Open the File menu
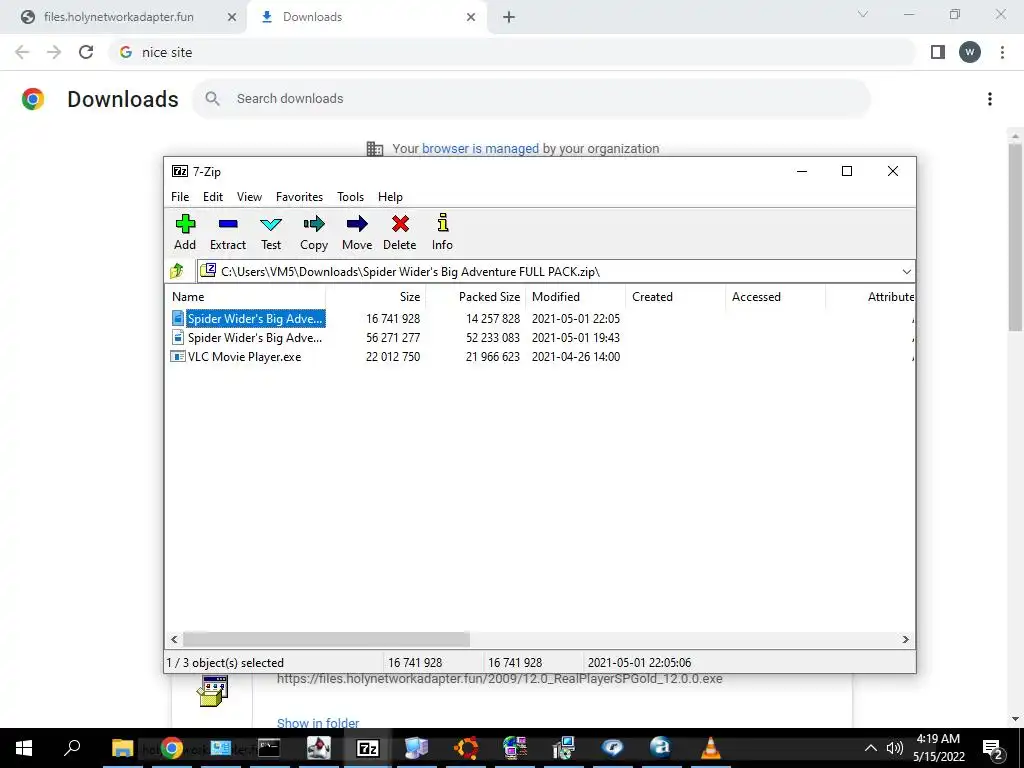Image resolution: width=1024 pixels, height=768 pixels. pyautogui.click(x=180, y=197)
